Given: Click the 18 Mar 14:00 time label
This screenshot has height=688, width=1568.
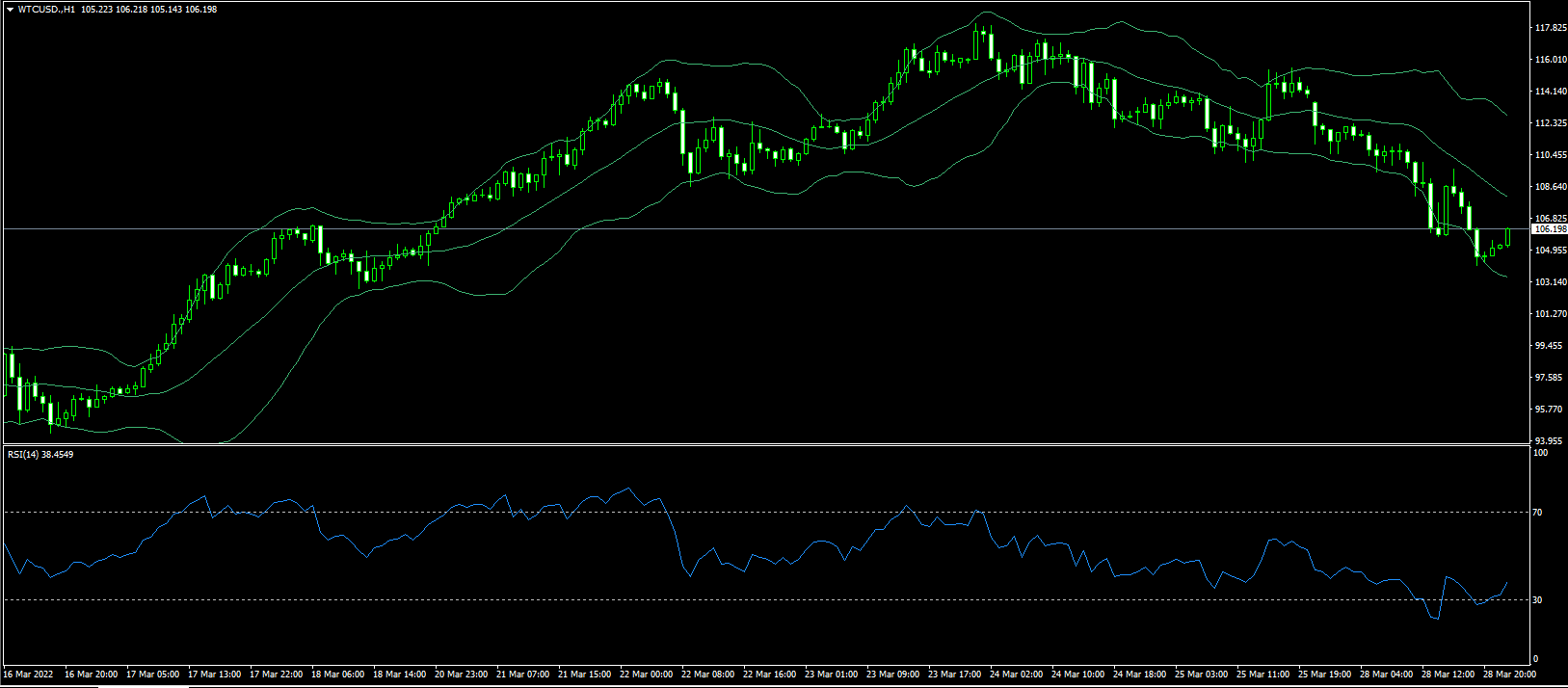Looking at the screenshot, I should [x=399, y=675].
